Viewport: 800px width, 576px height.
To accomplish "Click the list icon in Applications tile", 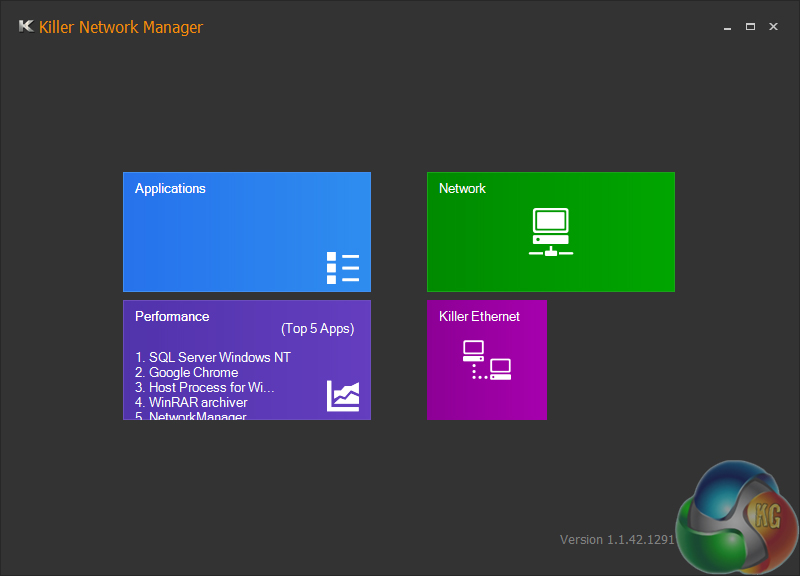I will [343, 268].
